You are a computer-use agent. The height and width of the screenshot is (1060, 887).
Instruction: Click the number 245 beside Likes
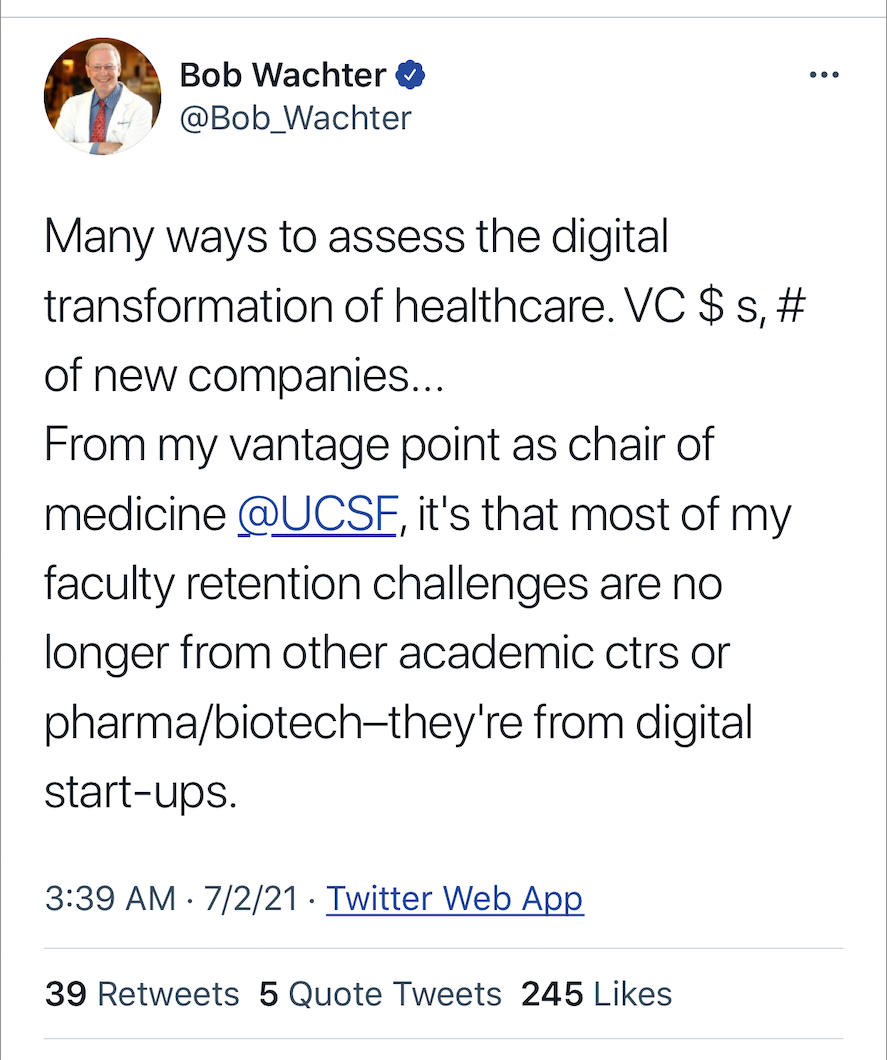click(552, 994)
